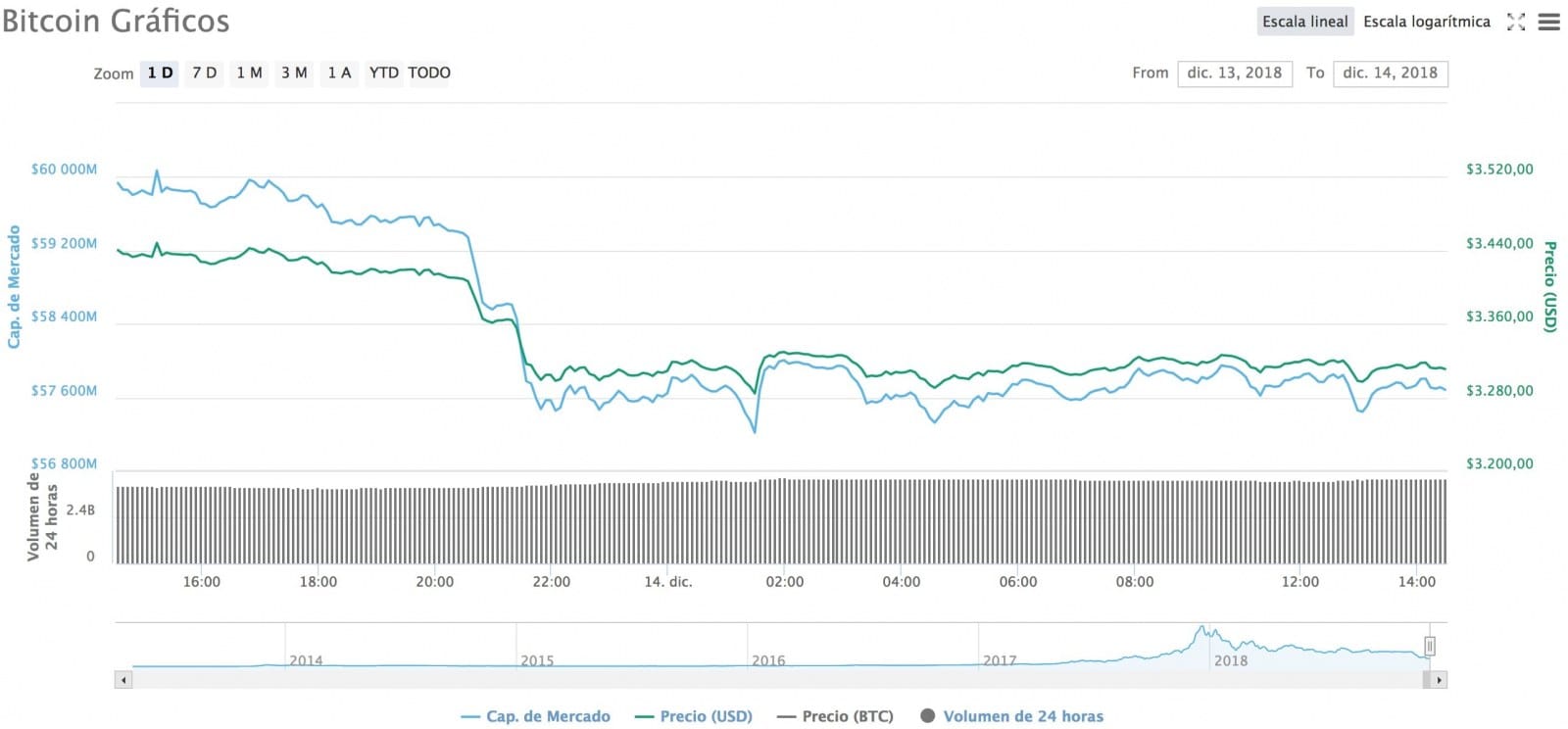
Task: Click the 2017 label in the navigator timeline
Action: pos(1000,660)
